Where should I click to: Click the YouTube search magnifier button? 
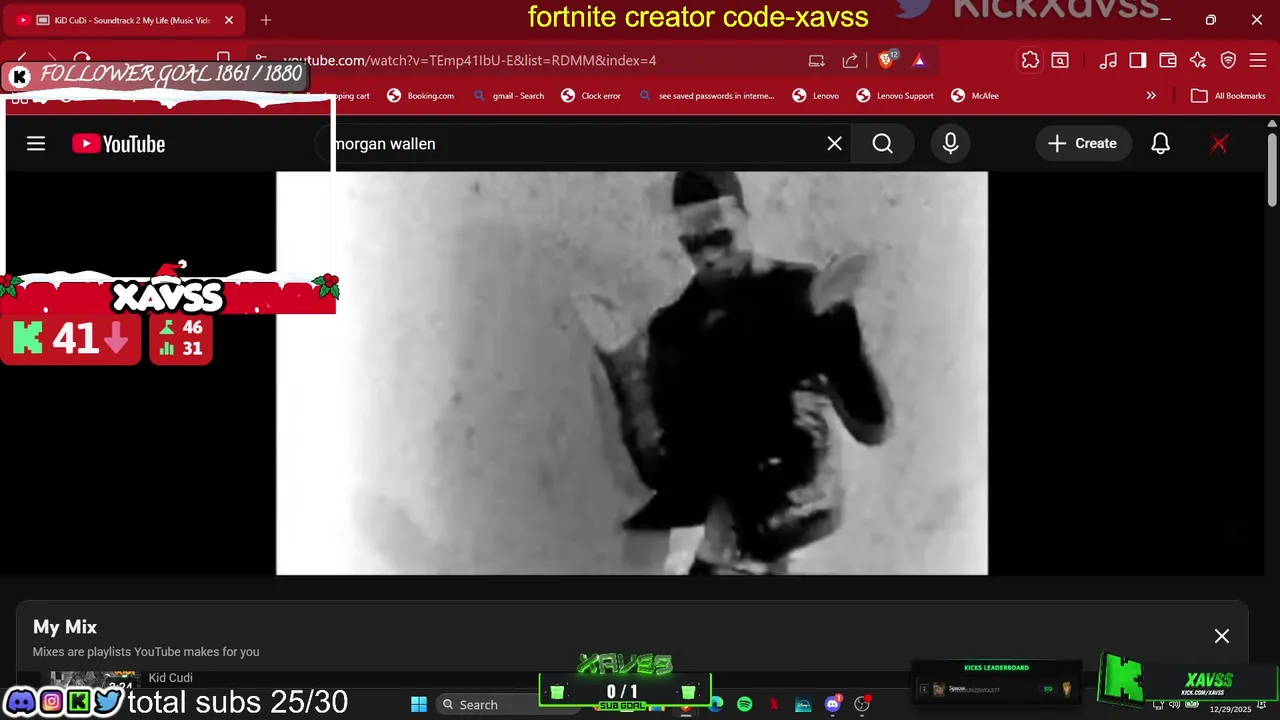point(882,144)
